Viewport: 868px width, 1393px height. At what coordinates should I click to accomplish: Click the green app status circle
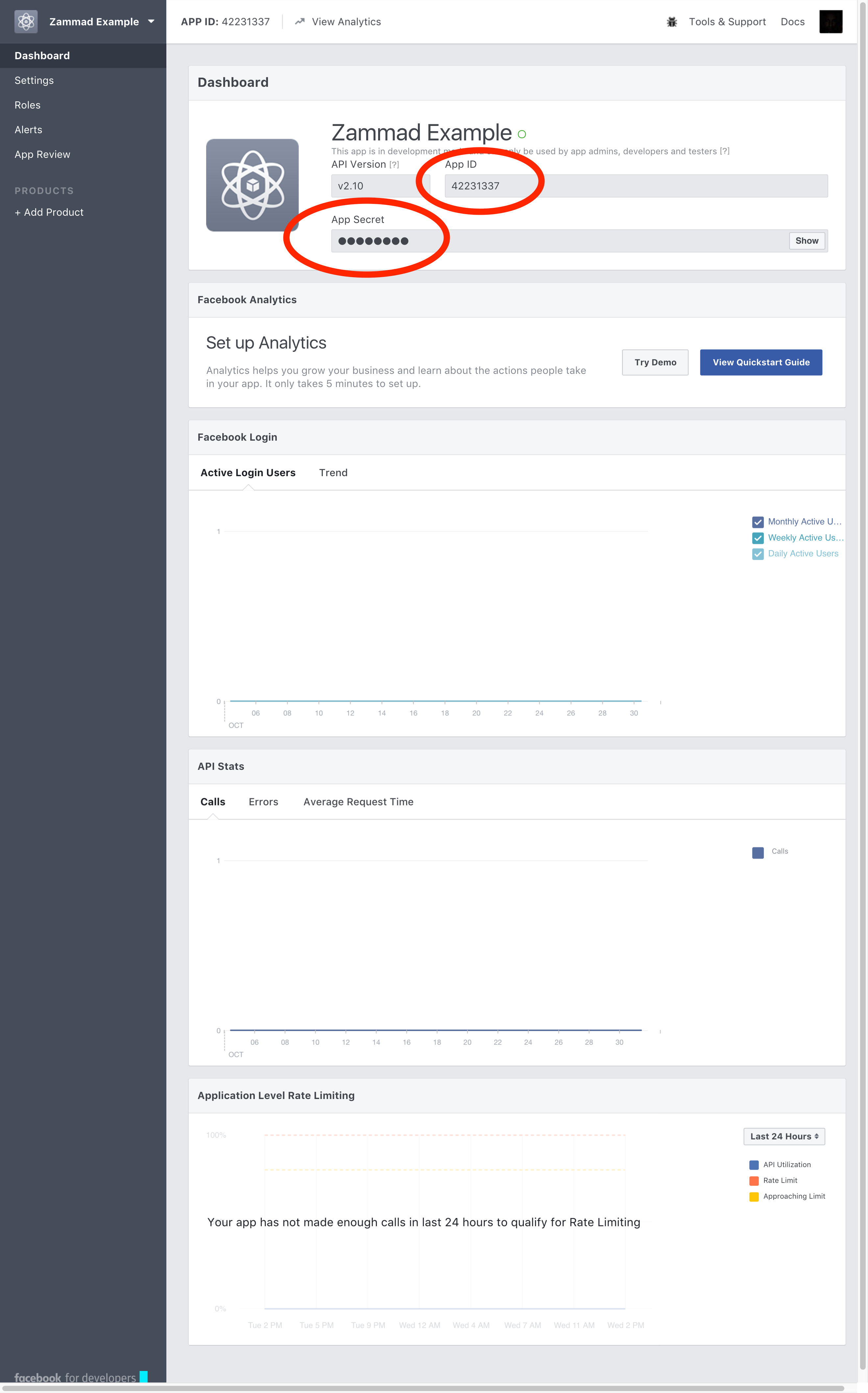pyautogui.click(x=521, y=134)
